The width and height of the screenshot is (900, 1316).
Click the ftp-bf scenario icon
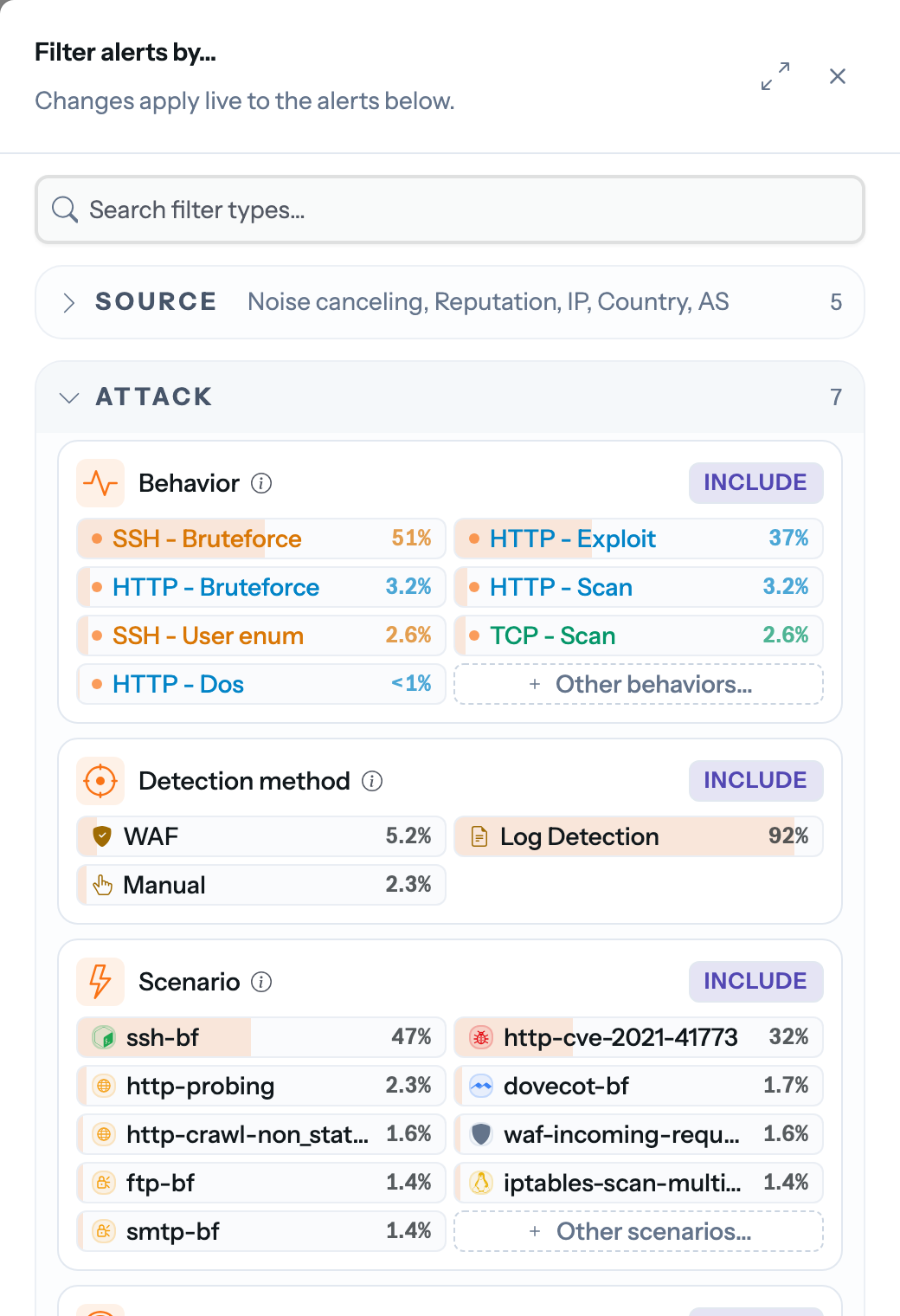pyautogui.click(x=105, y=1183)
